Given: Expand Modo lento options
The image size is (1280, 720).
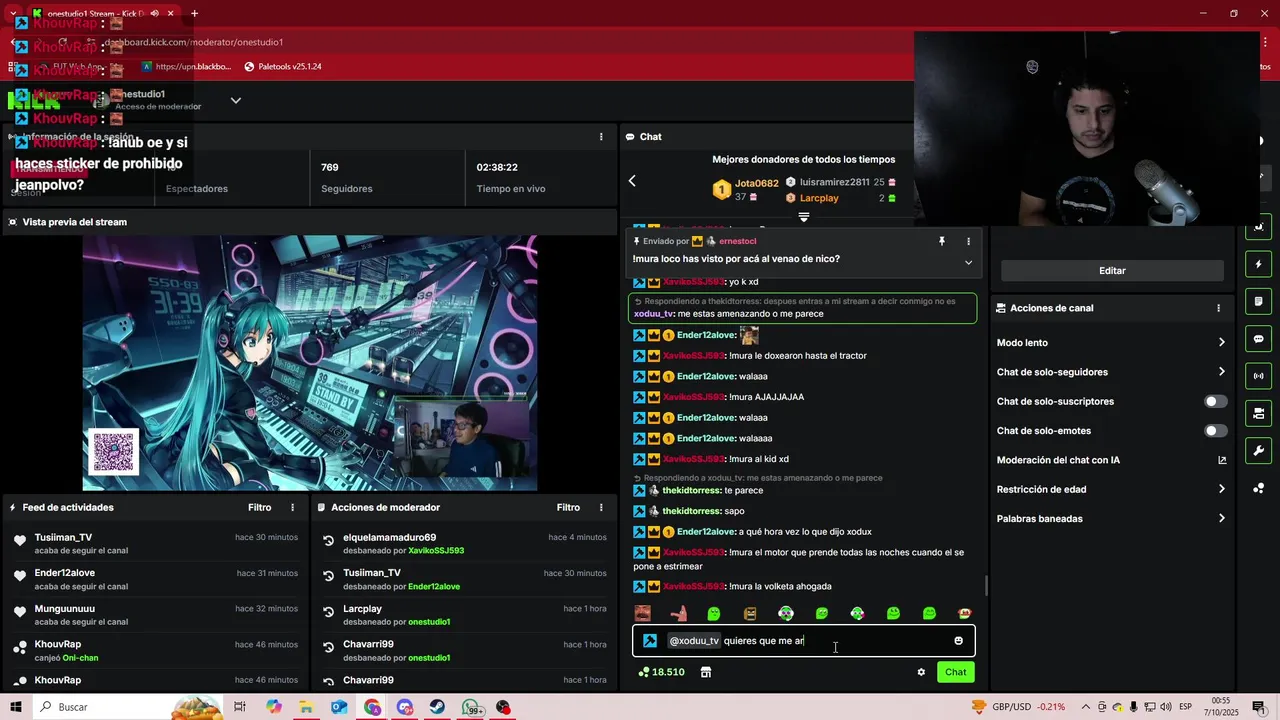Looking at the screenshot, I should point(1111,343).
